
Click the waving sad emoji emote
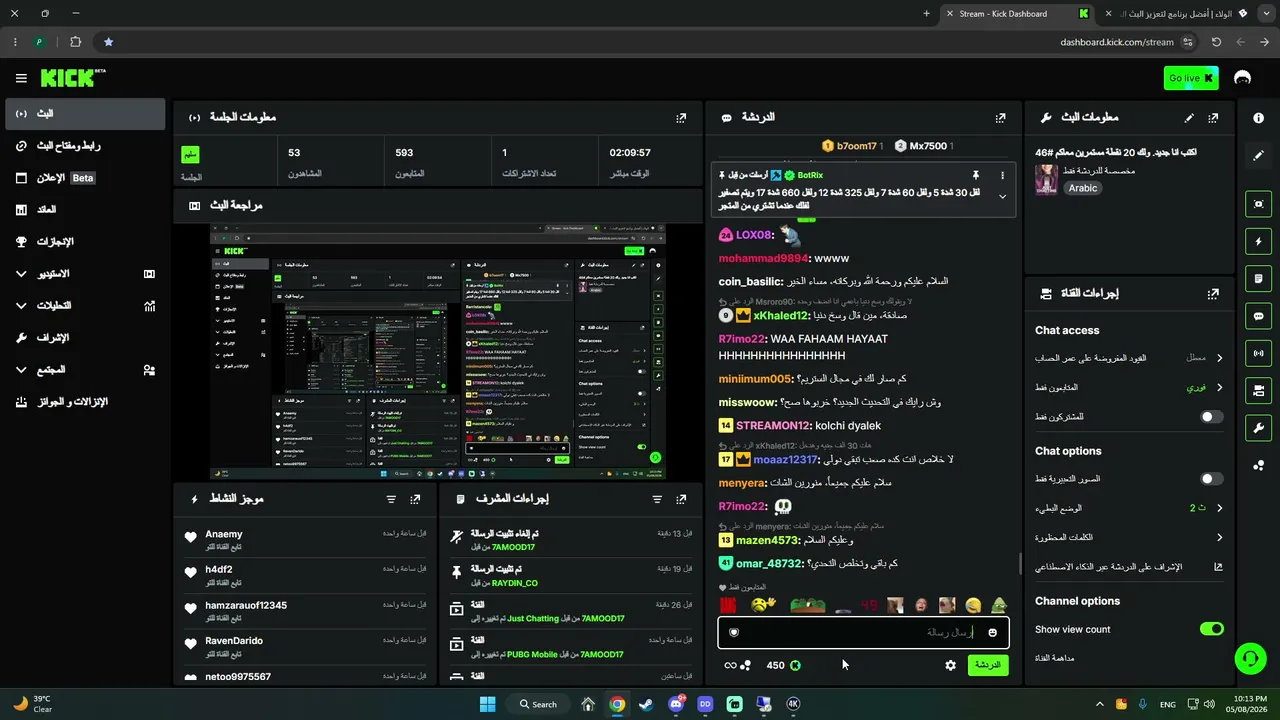point(764,605)
